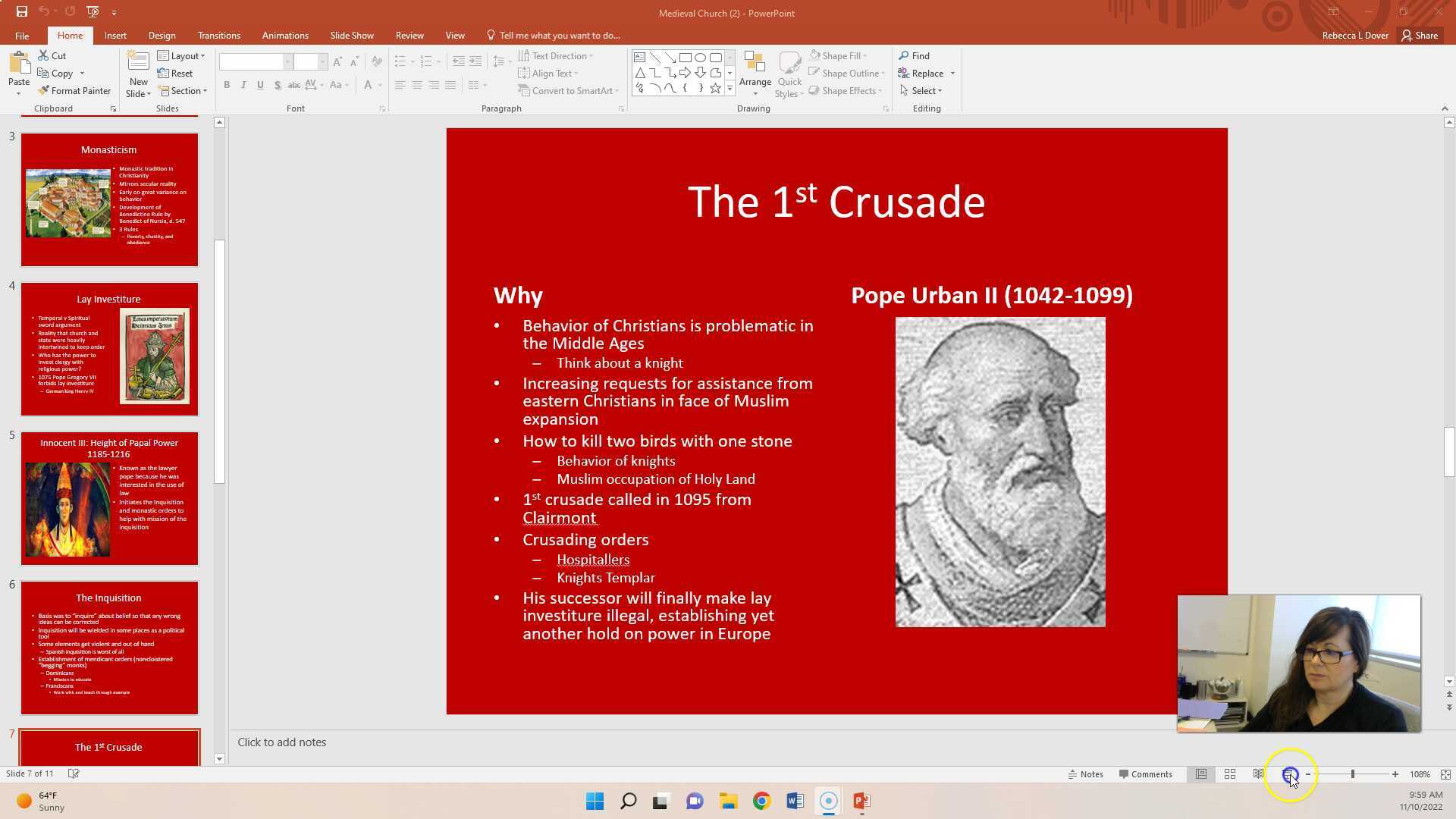Toggle the Notes pane in status bar
Viewport: 1456px width, 819px height.
click(x=1085, y=774)
